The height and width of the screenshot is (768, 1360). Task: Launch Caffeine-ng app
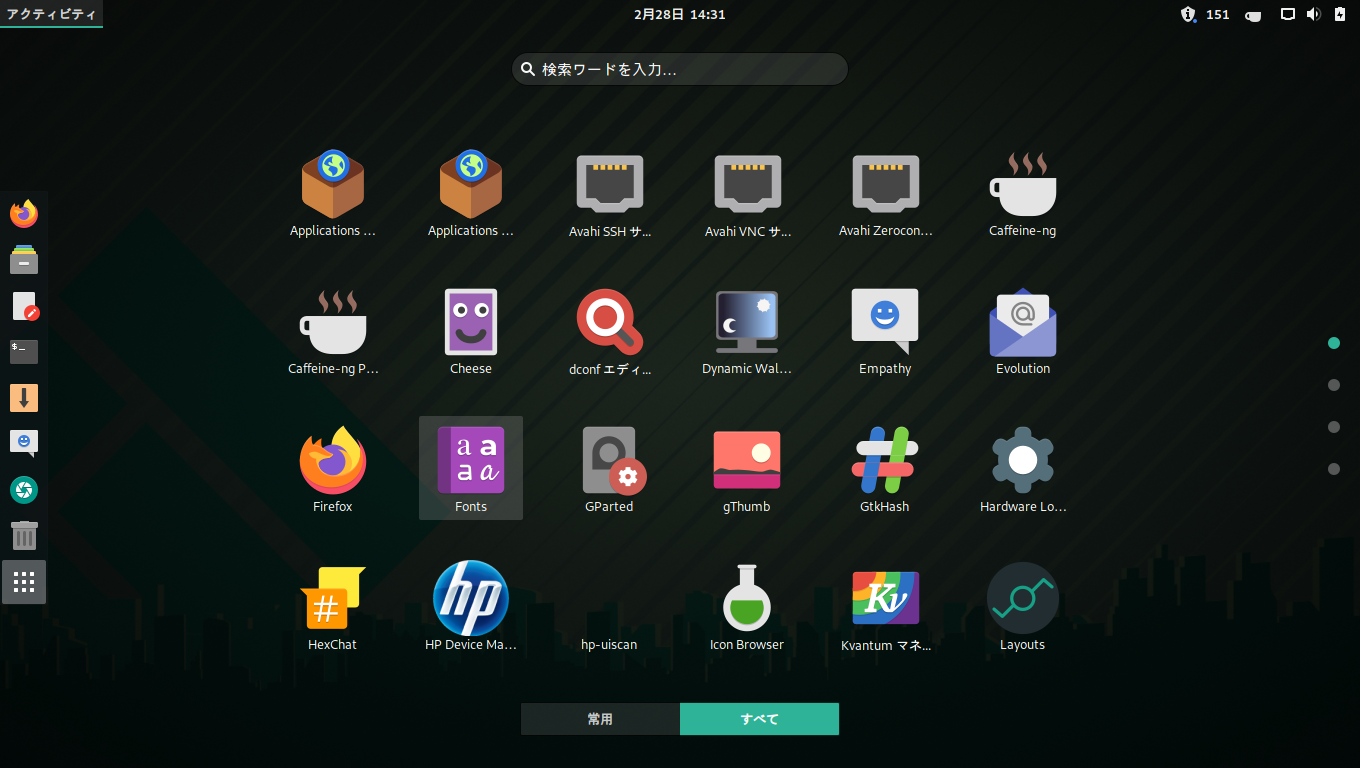[1023, 194]
